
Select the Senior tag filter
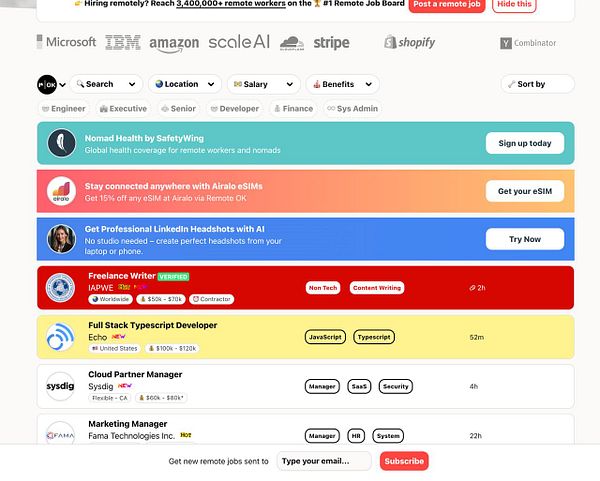pos(178,109)
